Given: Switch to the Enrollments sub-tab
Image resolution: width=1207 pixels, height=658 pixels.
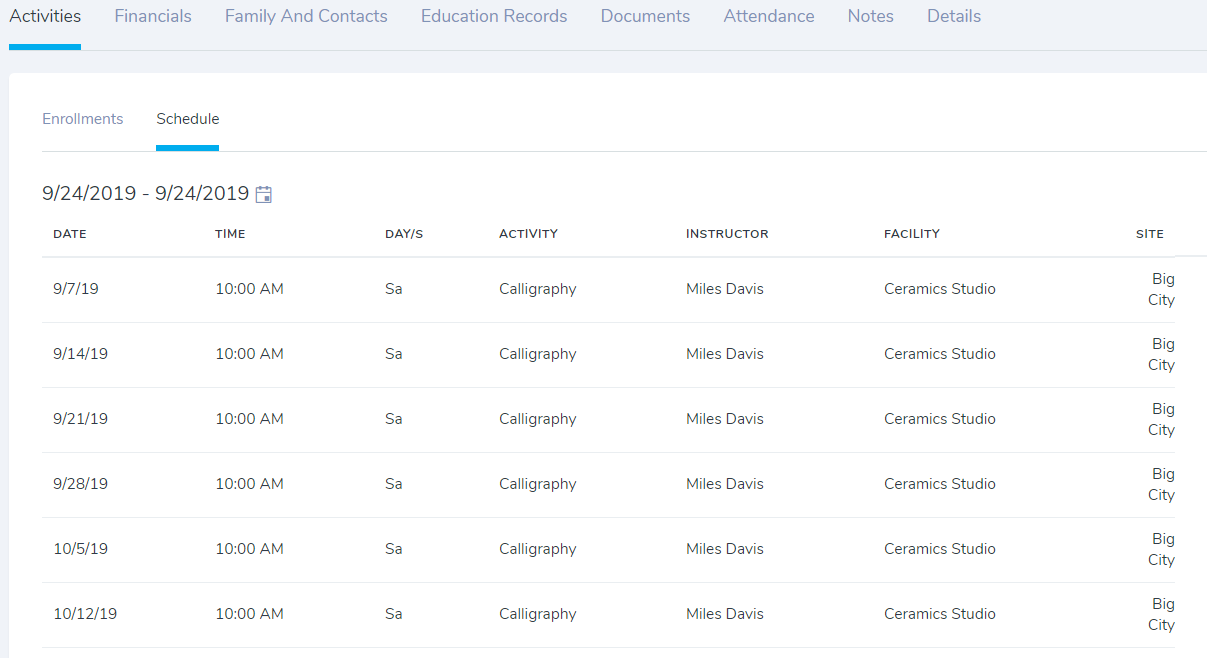Looking at the screenshot, I should [x=83, y=119].
